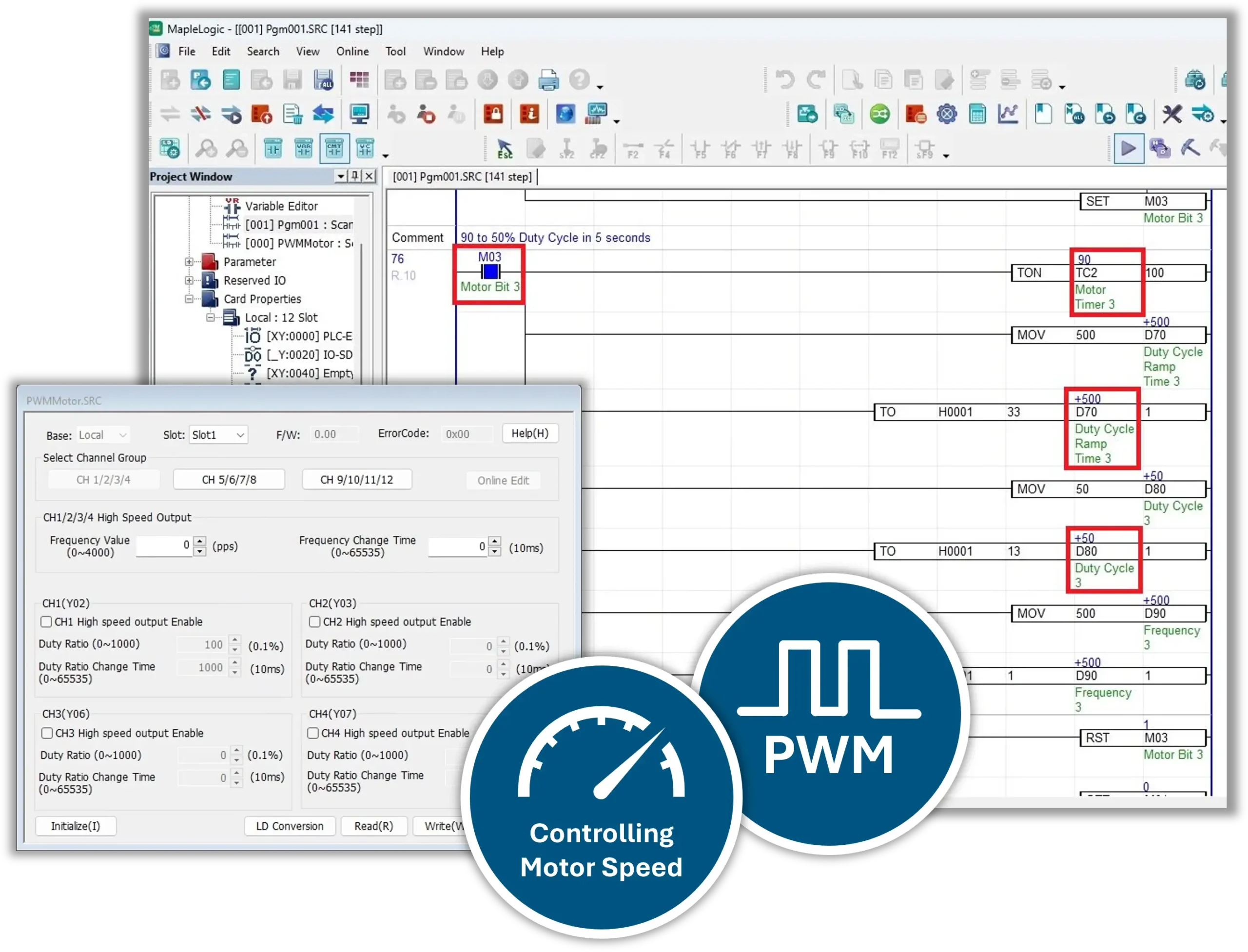Screen dimensions: 1248x952
Task: Click the selected Play run icon
Action: pyautogui.click(x=1128, y=149)
